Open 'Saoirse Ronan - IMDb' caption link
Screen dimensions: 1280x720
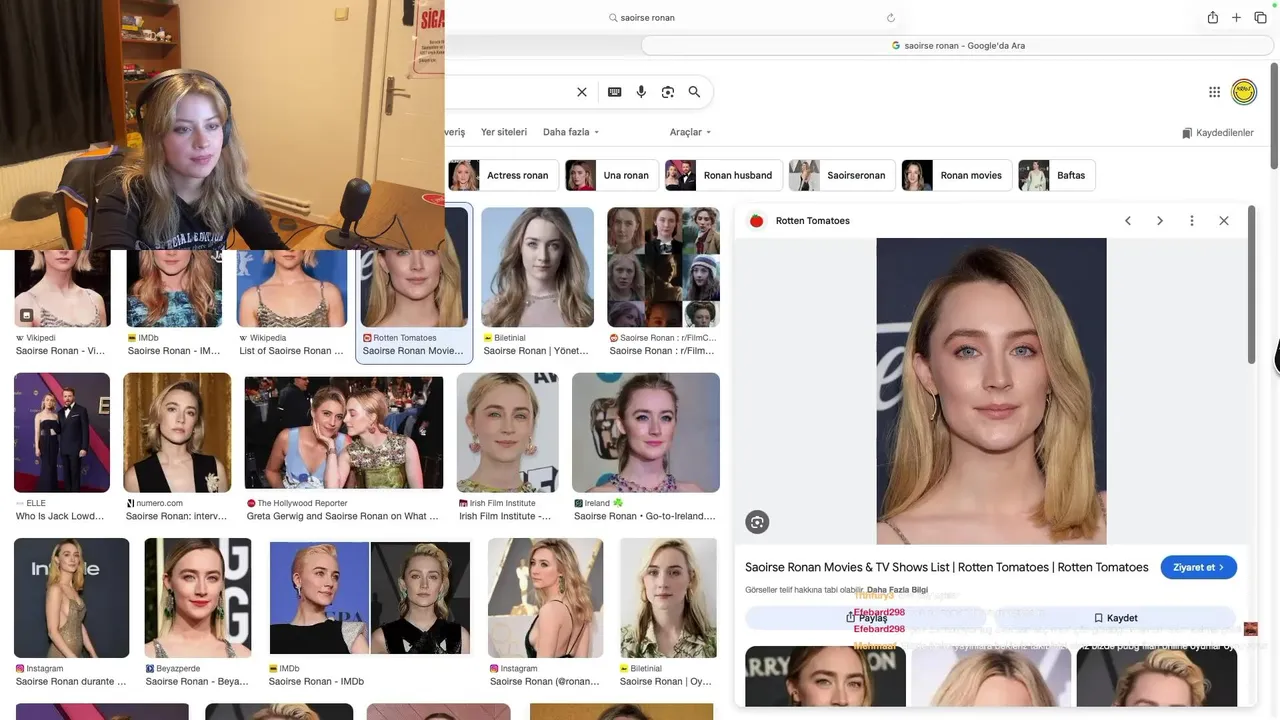pos(316,682)
